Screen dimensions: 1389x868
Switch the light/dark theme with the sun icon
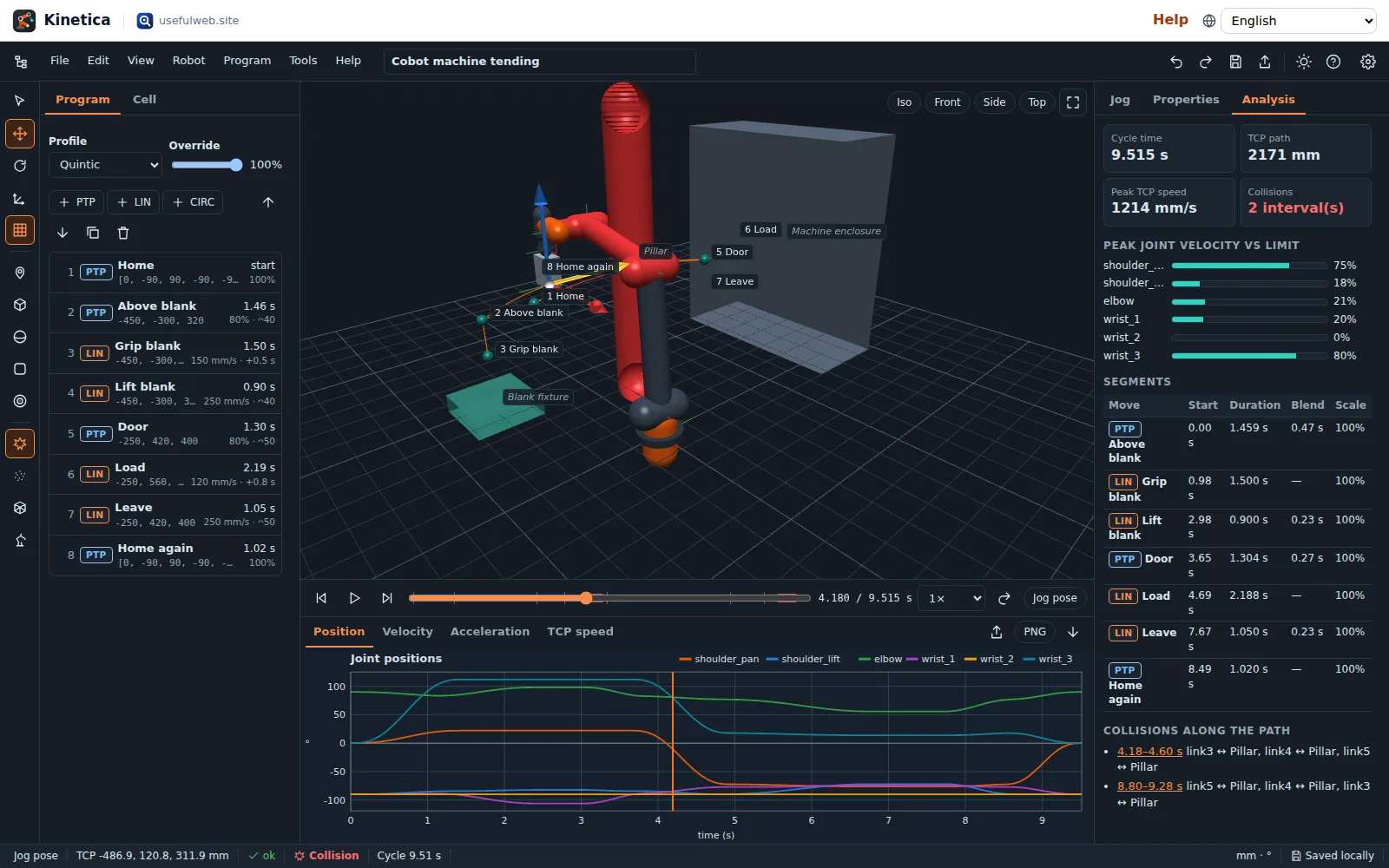point(1304,62)
